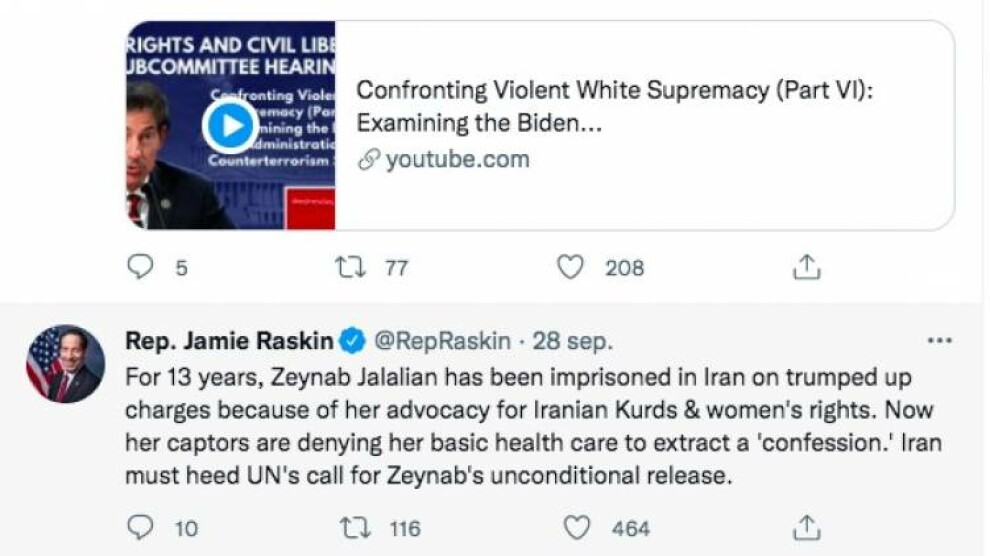This screenshot has width=990, height=556.
Task: Open the tweet's 28 sep. timestamp
Action: pyautogui.click(x=573, y=341)
